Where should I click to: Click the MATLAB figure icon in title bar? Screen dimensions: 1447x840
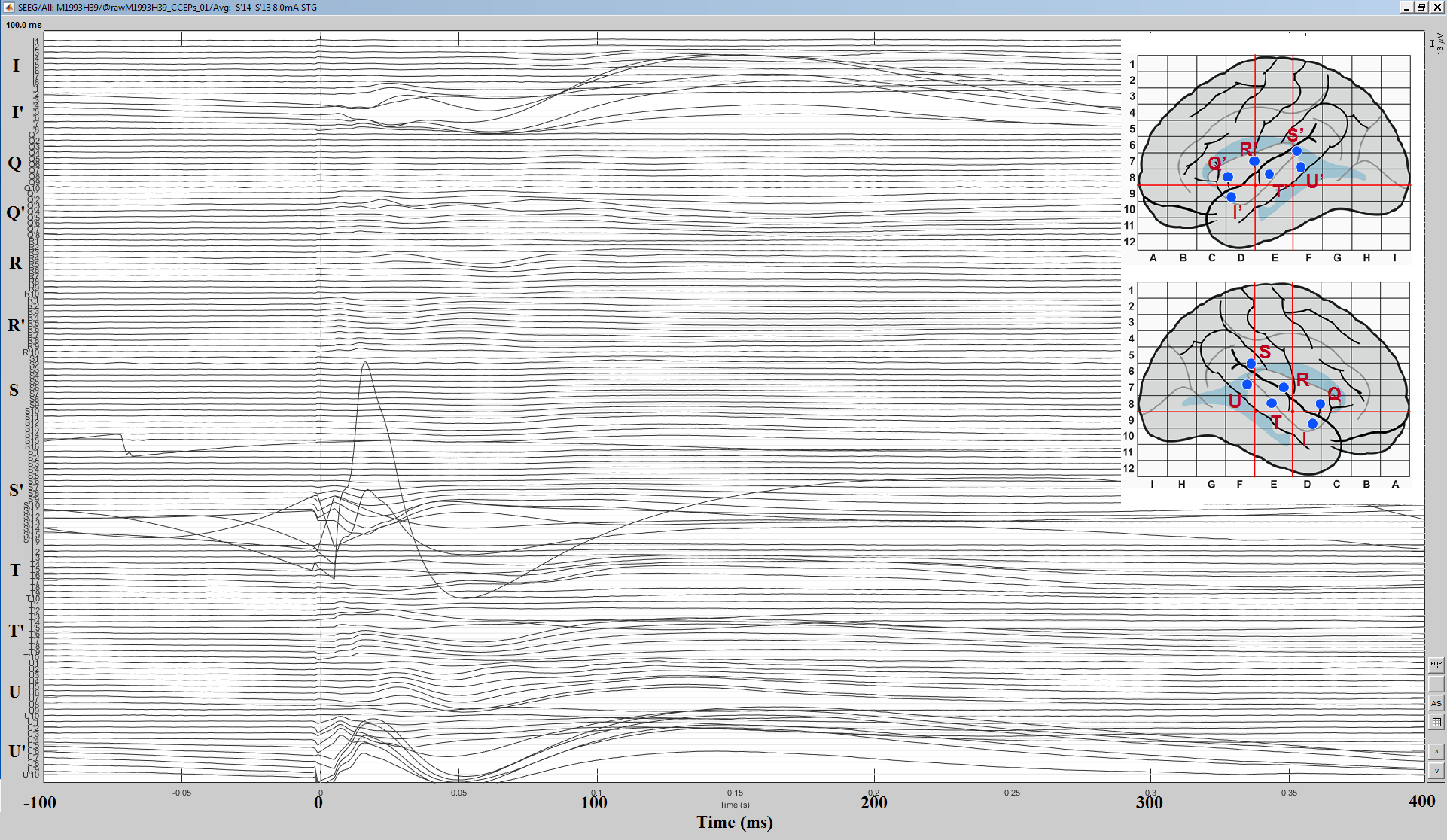9,7
